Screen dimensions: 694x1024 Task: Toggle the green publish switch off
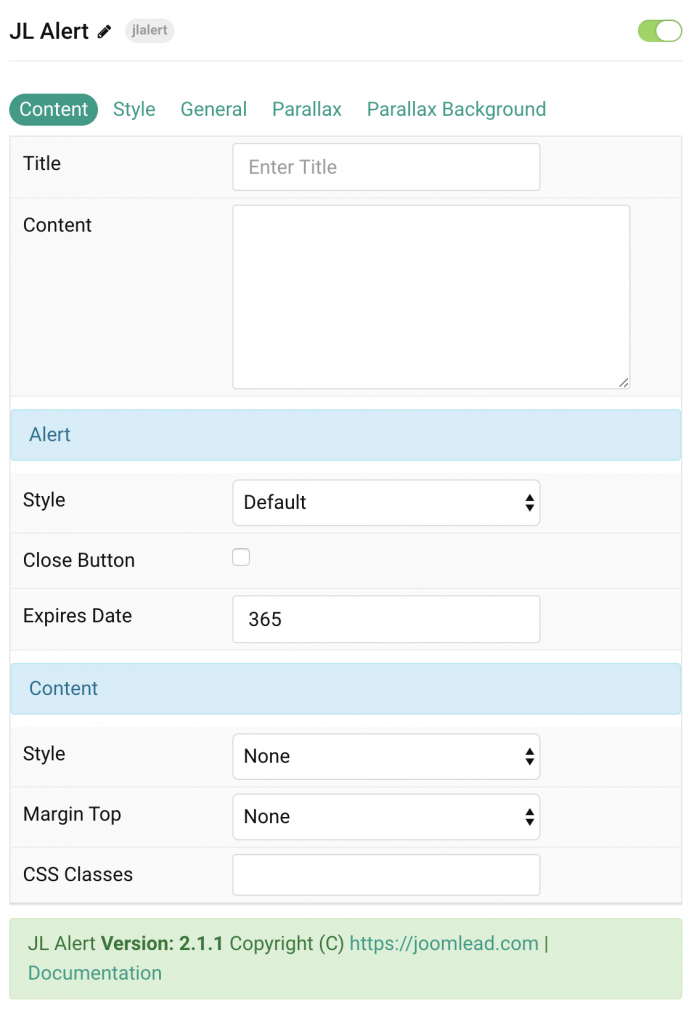point(658,31)
